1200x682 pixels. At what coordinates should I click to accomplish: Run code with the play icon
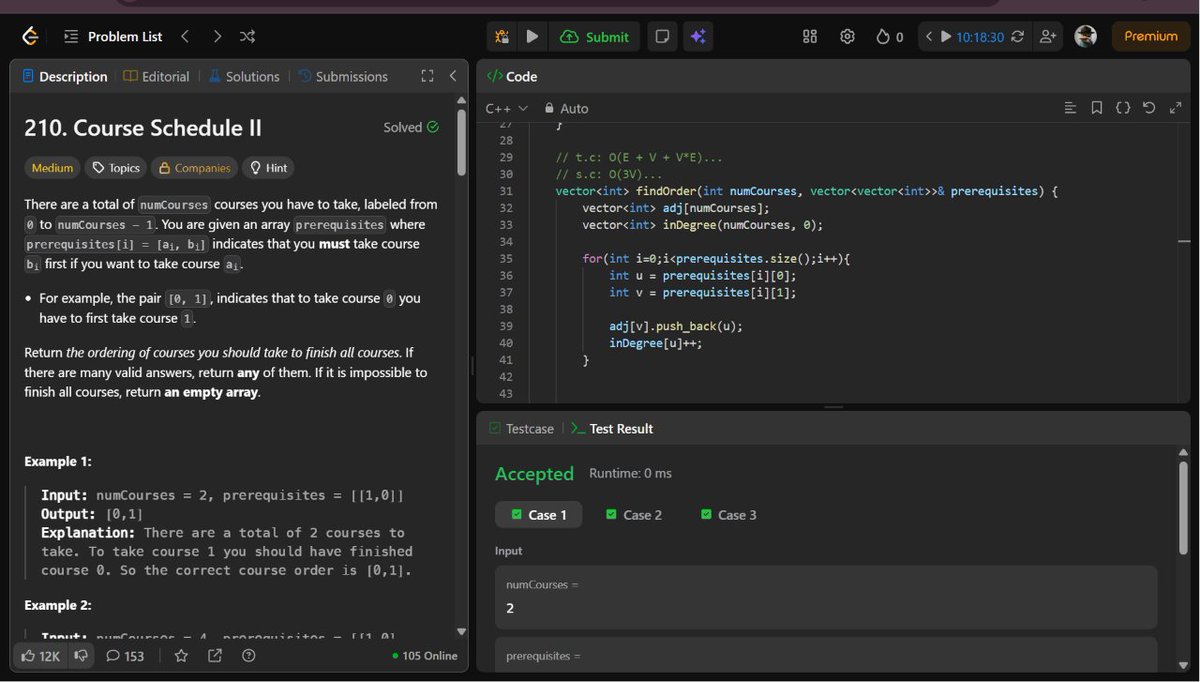tap(532, 37)
